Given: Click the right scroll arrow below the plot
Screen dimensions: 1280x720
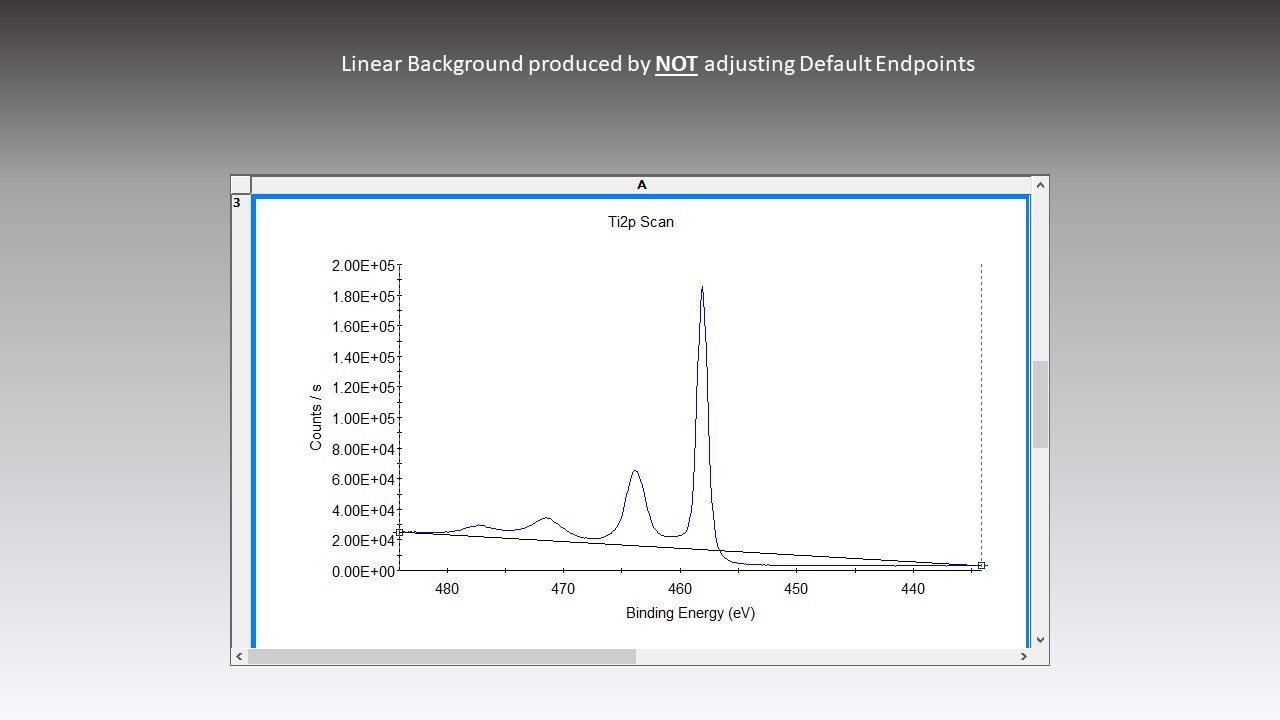Looking at the screenshot, I should tap(1024, 657).
